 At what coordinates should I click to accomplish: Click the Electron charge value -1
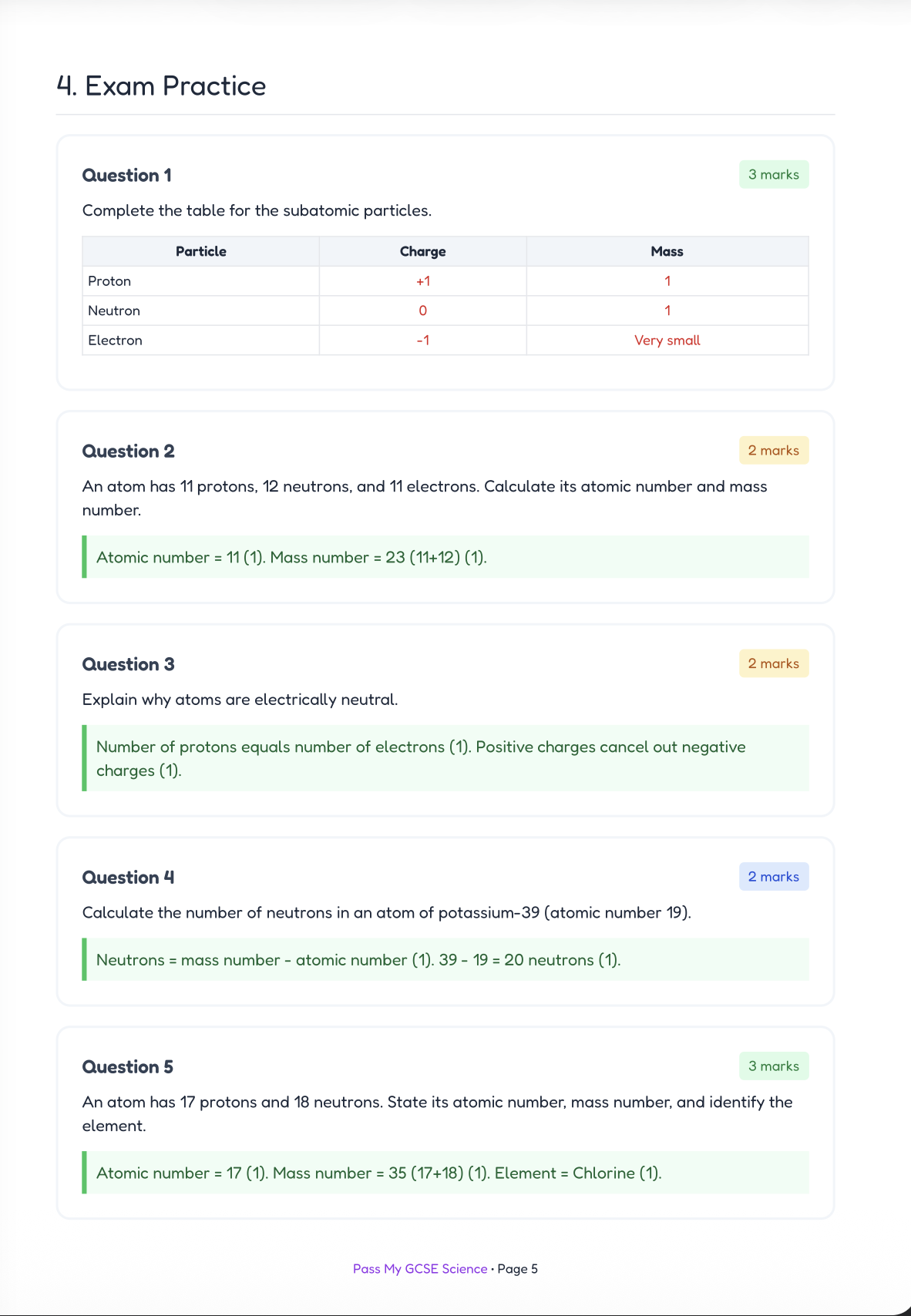422,341
